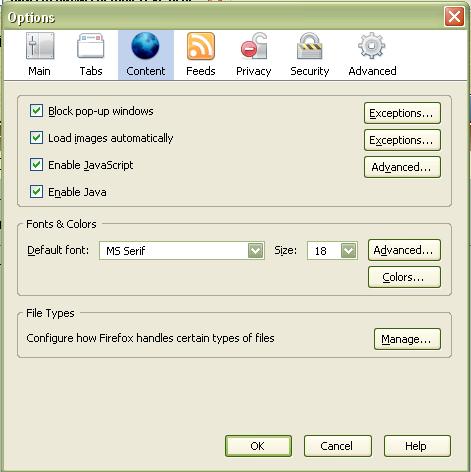The width and height of the screenshot is (471, 472).
Task: Open the Main preferences panel icon
Action: click(40, 46)
